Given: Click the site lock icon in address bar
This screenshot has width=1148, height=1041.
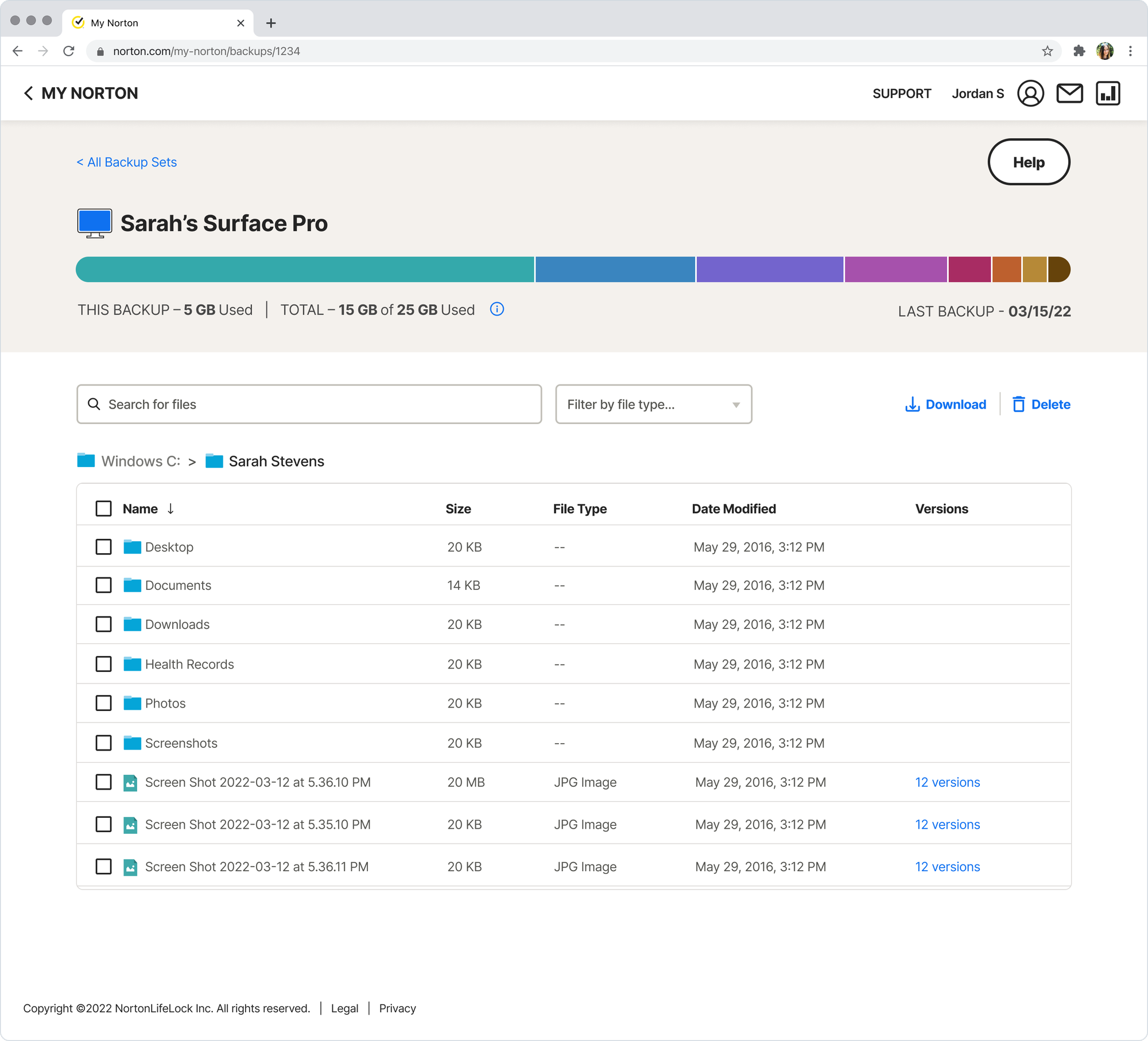Looking at the screenshot, I should (x=100, y=52).
